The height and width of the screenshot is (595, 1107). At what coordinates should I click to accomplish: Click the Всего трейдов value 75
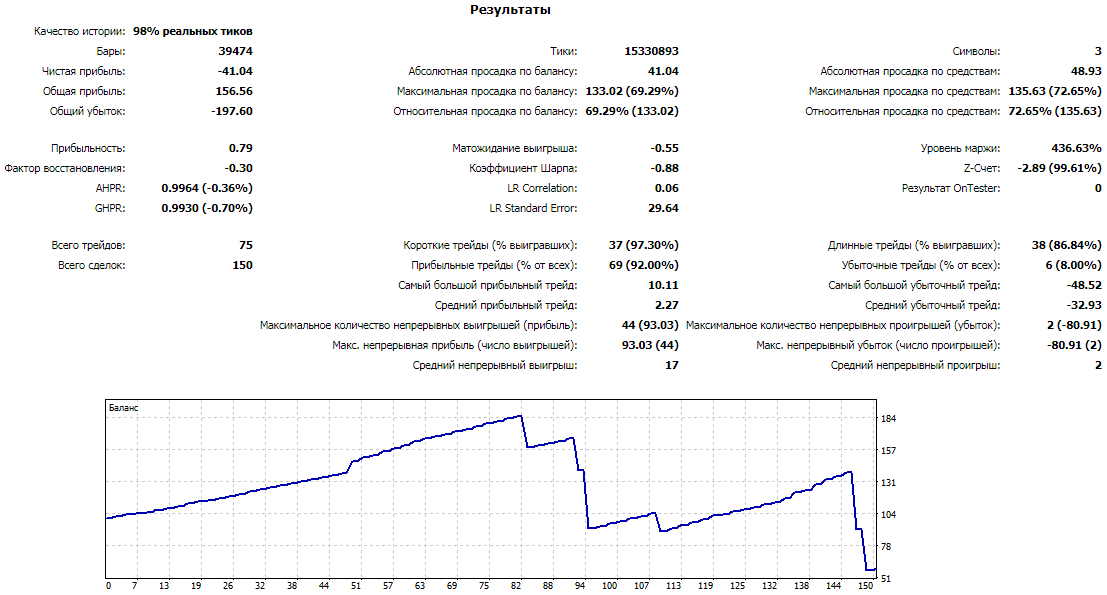246,245
